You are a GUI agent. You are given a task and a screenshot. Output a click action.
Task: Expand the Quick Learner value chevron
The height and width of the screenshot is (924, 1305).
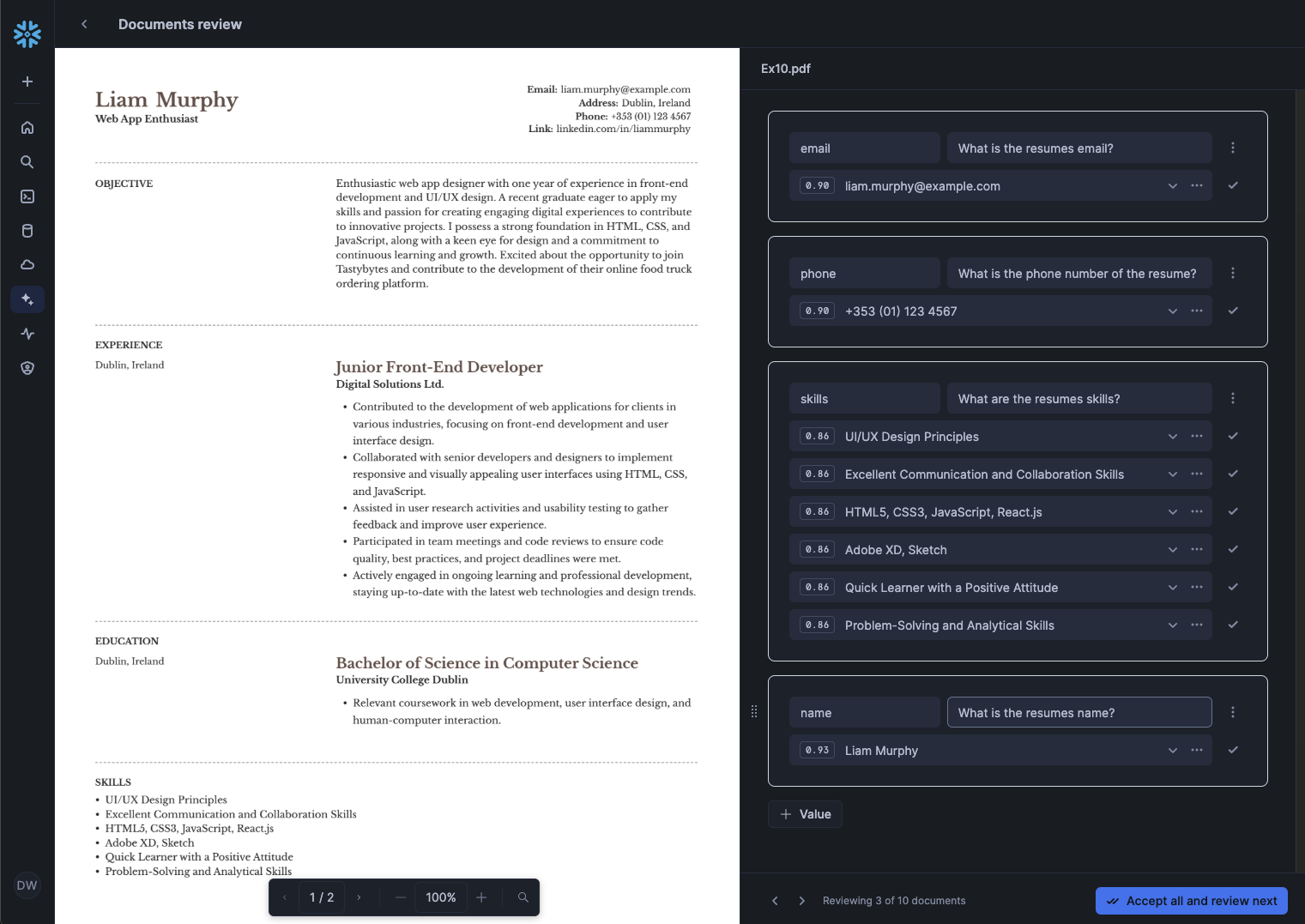click(x=1172, y=587)
